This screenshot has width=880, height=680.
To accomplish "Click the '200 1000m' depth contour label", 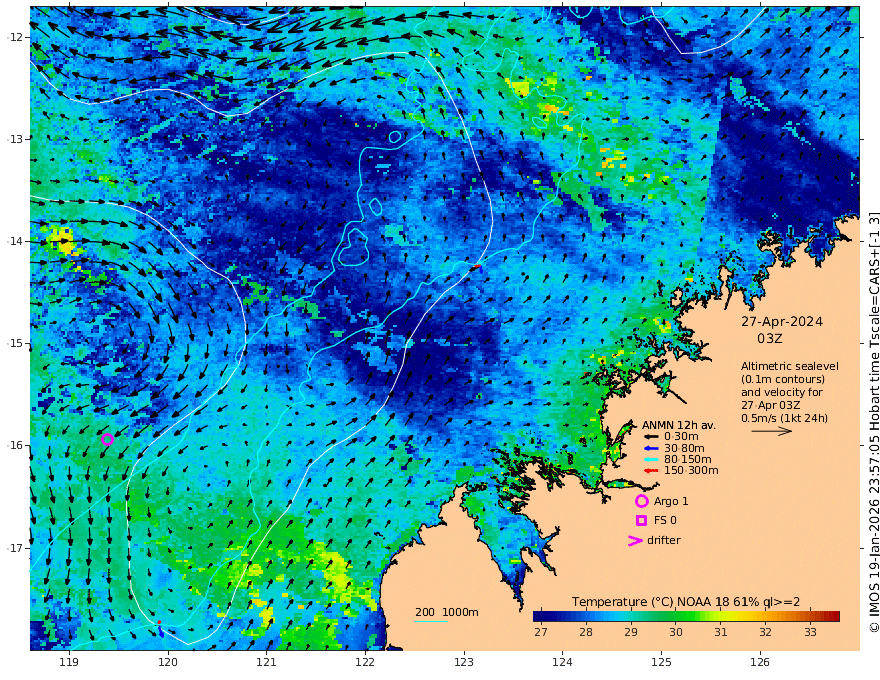I will point(447,612).
